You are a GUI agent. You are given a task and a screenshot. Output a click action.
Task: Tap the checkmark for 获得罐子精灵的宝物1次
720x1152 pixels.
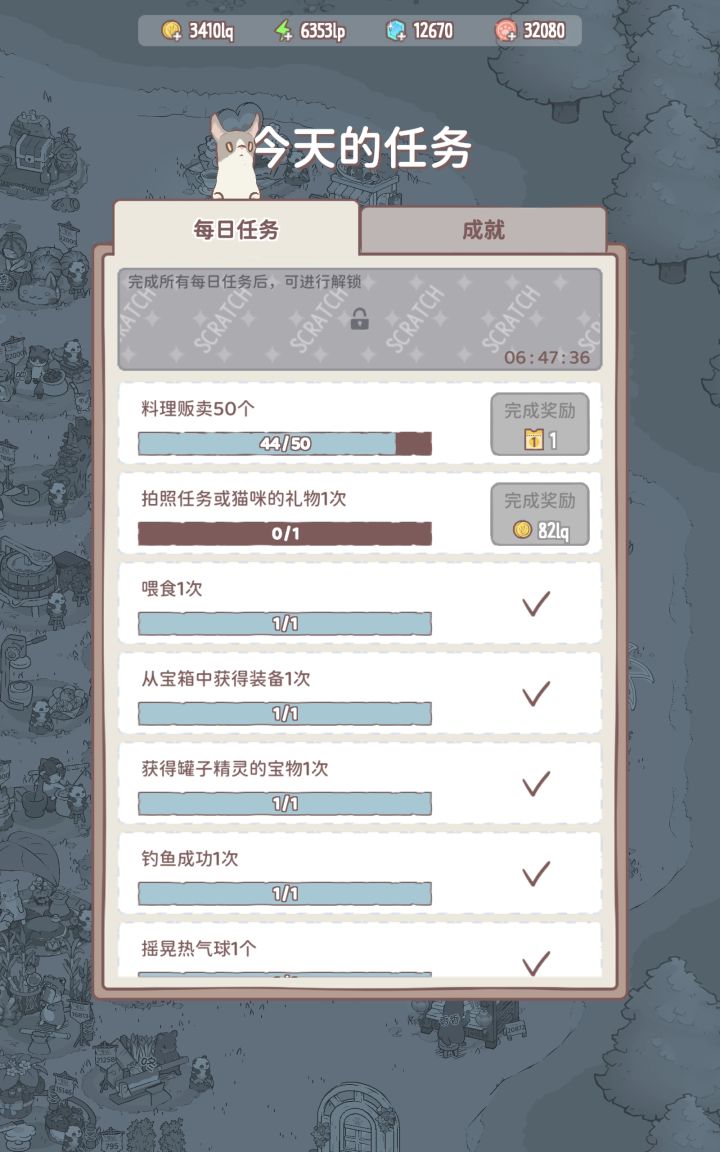tap(537, 783)
